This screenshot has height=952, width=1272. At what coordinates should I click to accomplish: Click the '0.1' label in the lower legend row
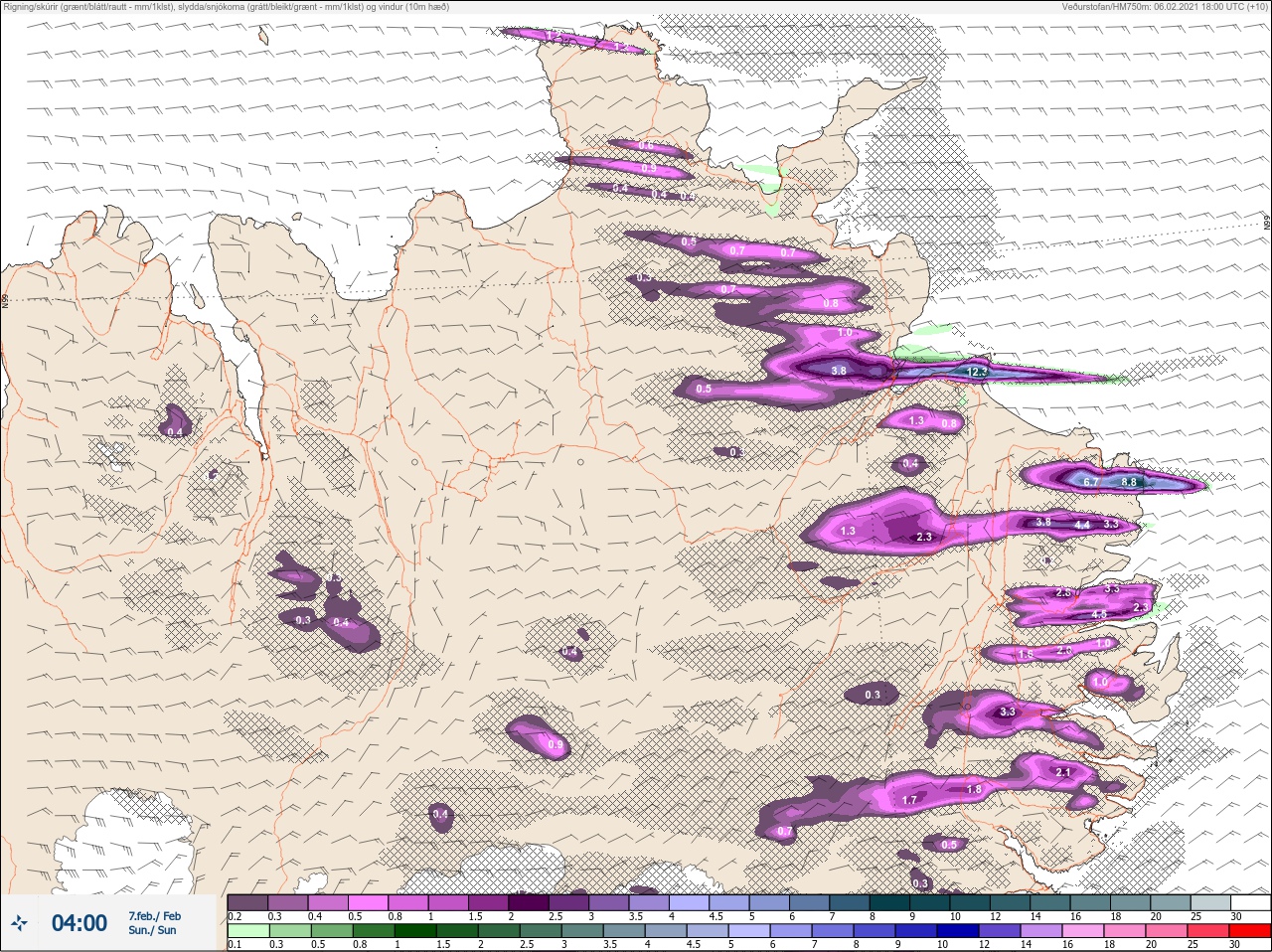click(235, 945)
